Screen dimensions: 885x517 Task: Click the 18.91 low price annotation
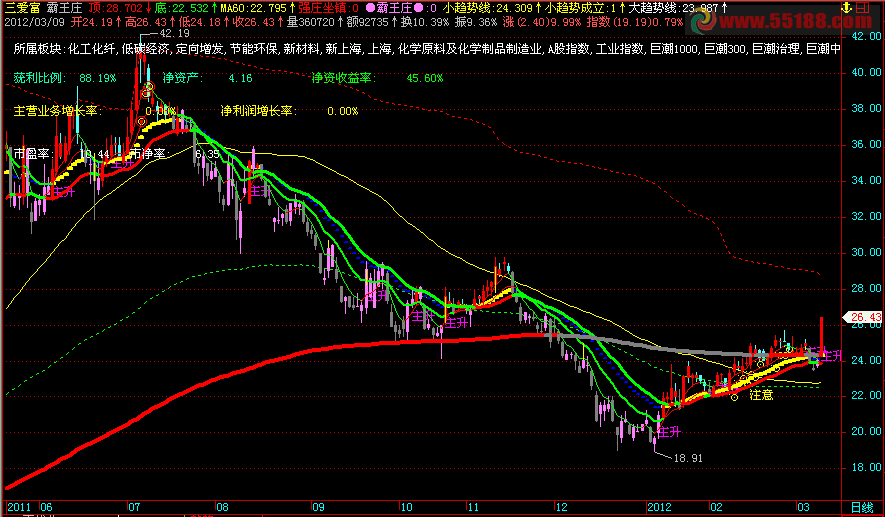pyautogui.click(x=689, y=458)
